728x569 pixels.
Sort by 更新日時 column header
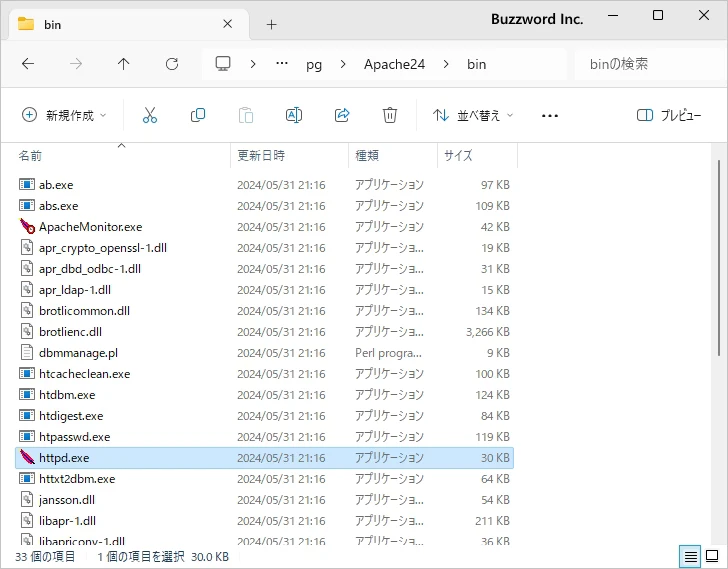261,156
